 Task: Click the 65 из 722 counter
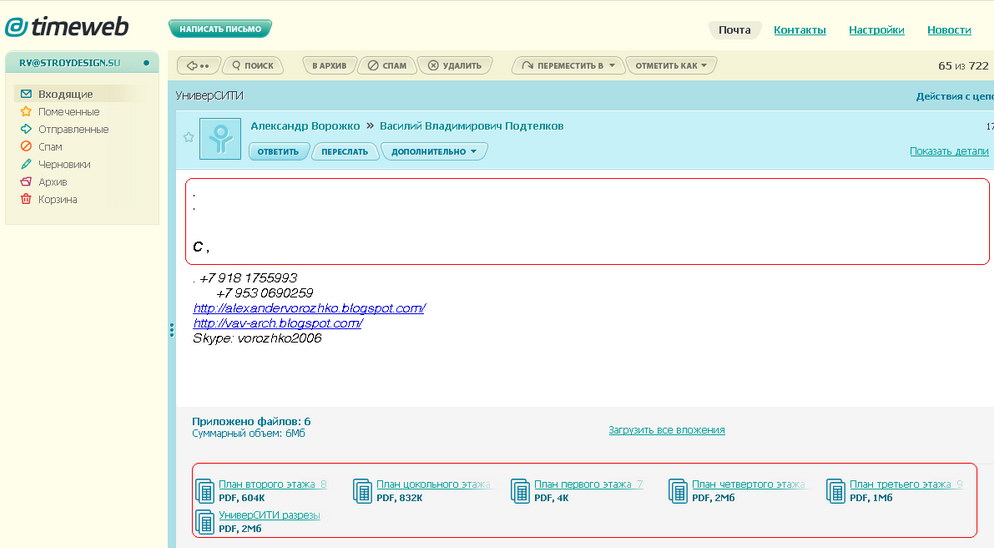point(963,66)
